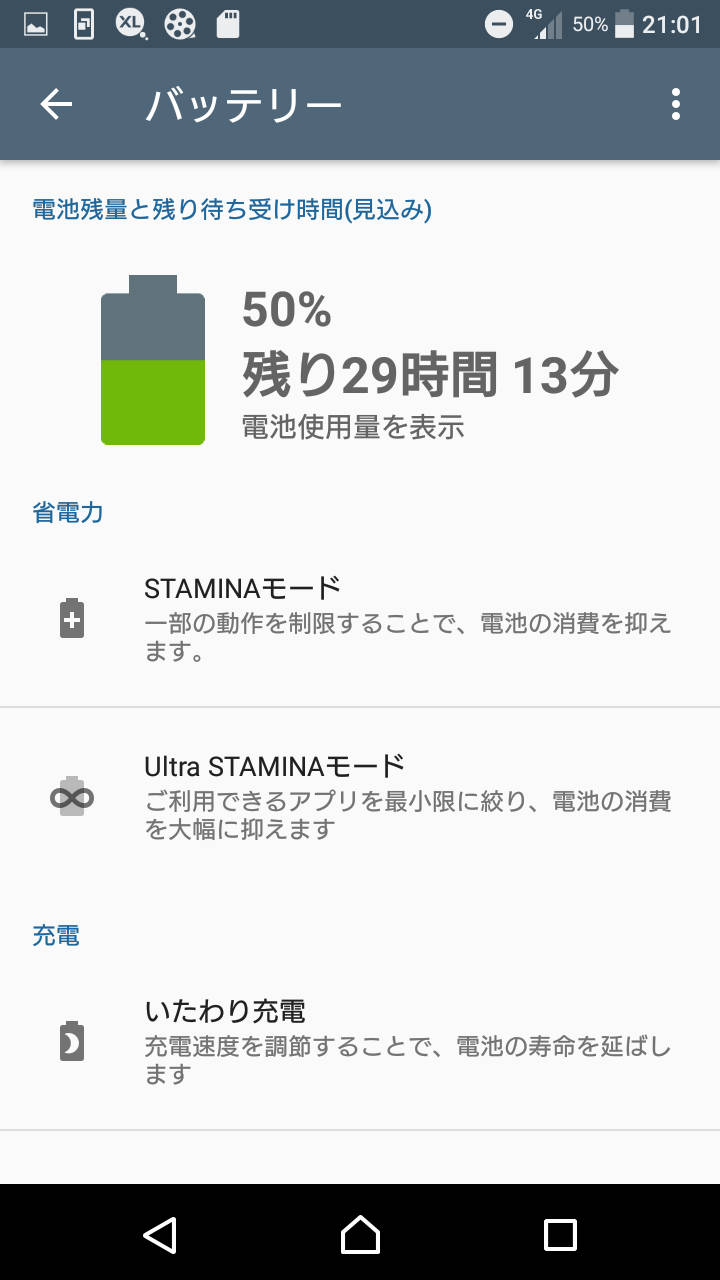Tap the film reel notification icon

[180, 24]
